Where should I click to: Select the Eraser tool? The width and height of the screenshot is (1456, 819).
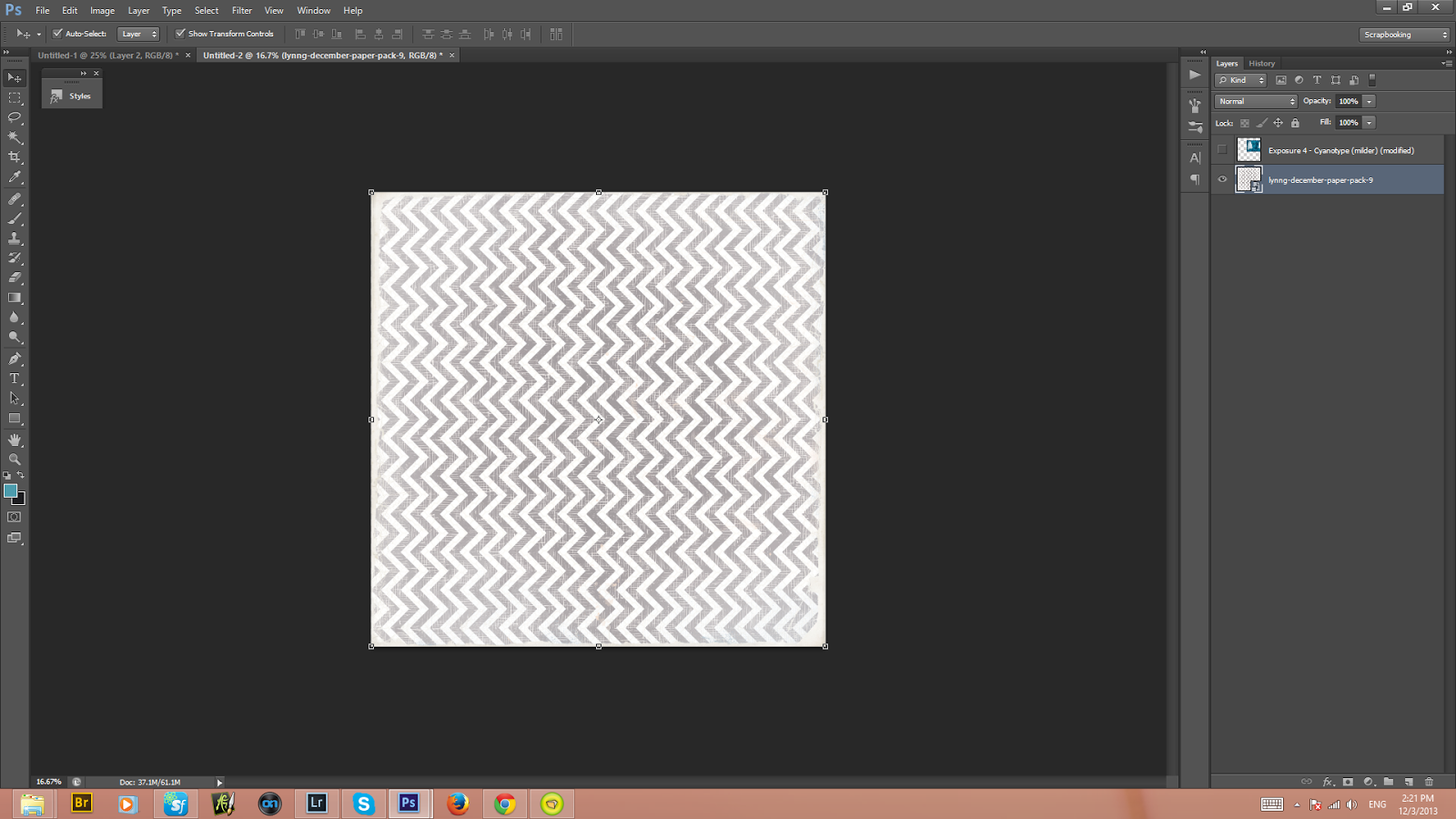click(15, 278)
